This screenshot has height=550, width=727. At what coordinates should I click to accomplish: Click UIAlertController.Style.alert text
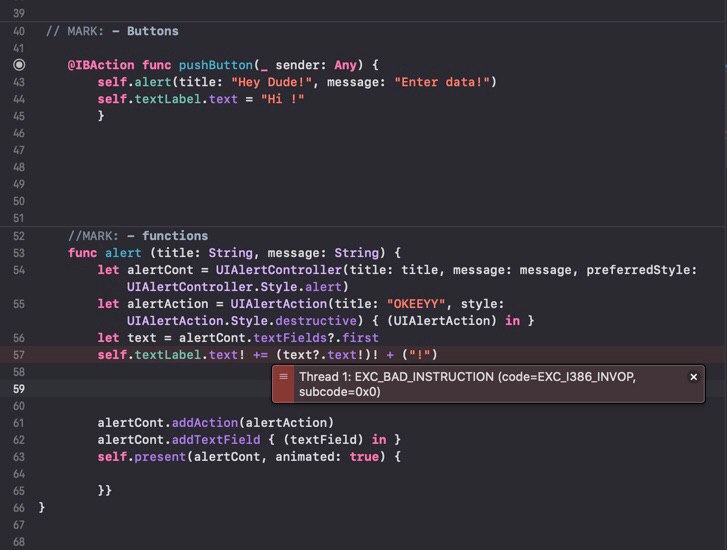[234, 287]
